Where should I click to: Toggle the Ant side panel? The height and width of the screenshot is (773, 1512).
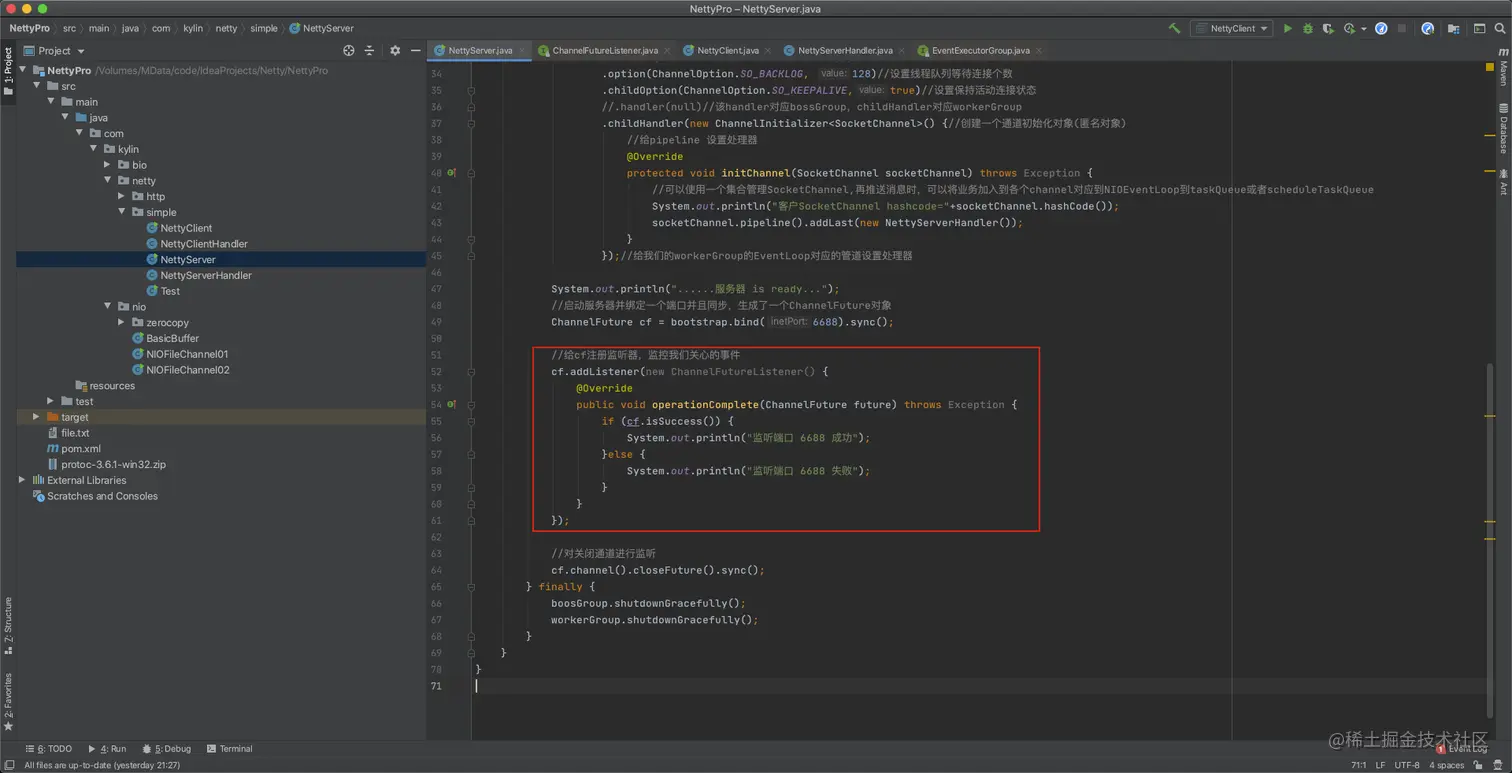click(1503, 182)
